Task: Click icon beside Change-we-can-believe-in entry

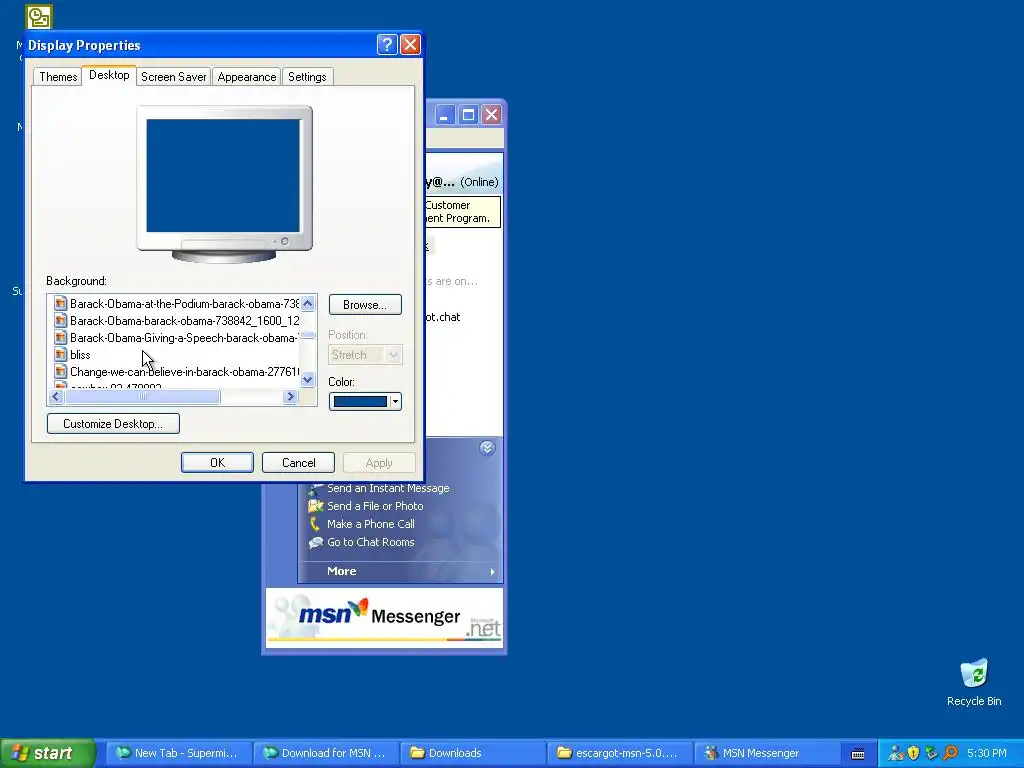Action: pos(60,372)
